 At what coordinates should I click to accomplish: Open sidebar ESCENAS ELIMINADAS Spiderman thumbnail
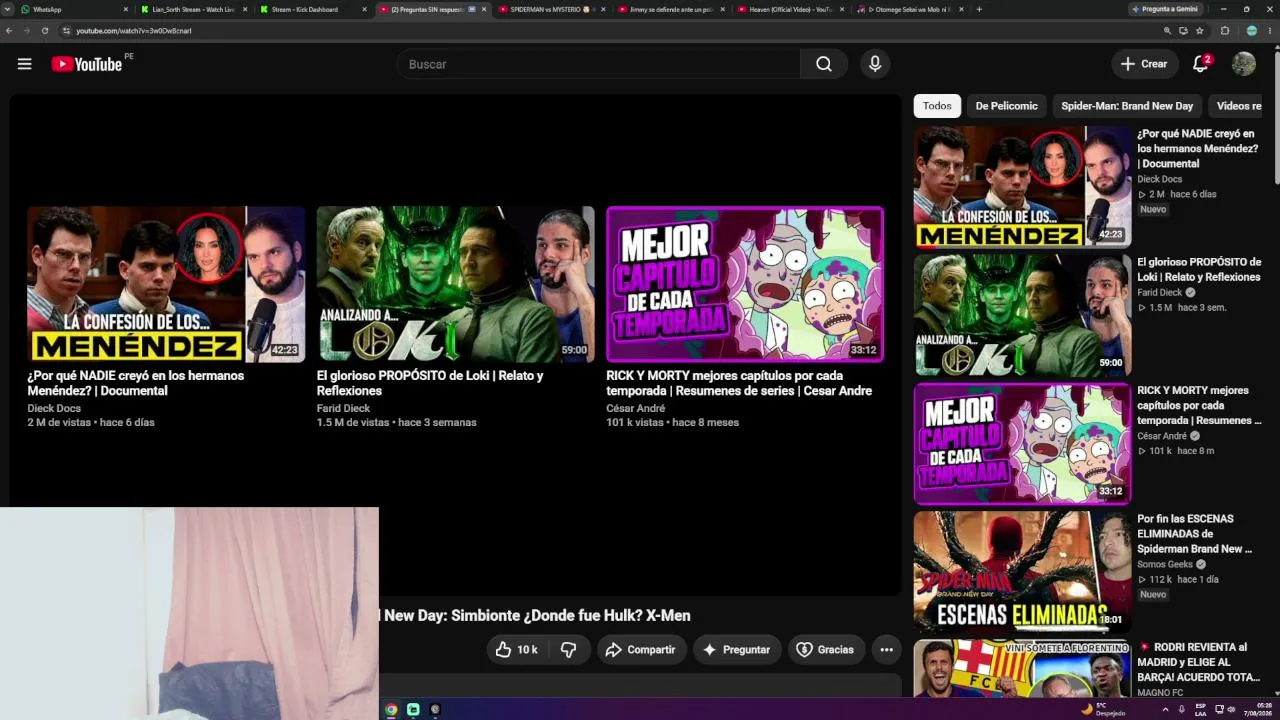coord(1023,572)
